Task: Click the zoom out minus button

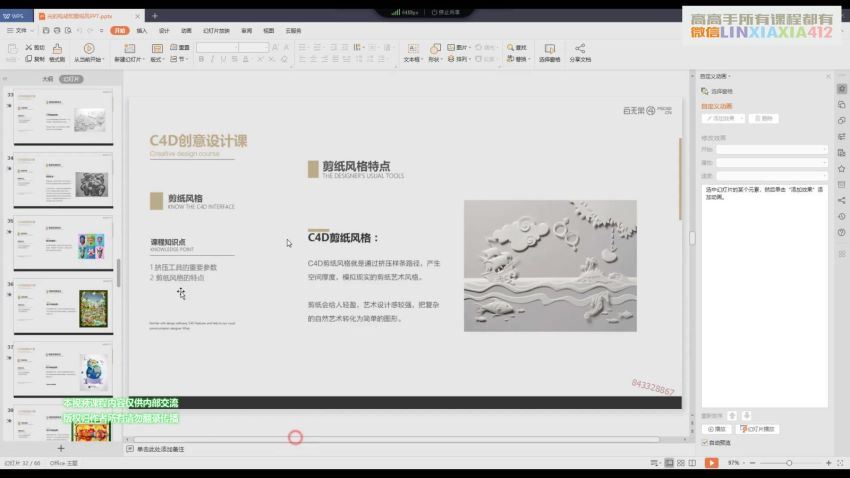Action: pos(752,463)
